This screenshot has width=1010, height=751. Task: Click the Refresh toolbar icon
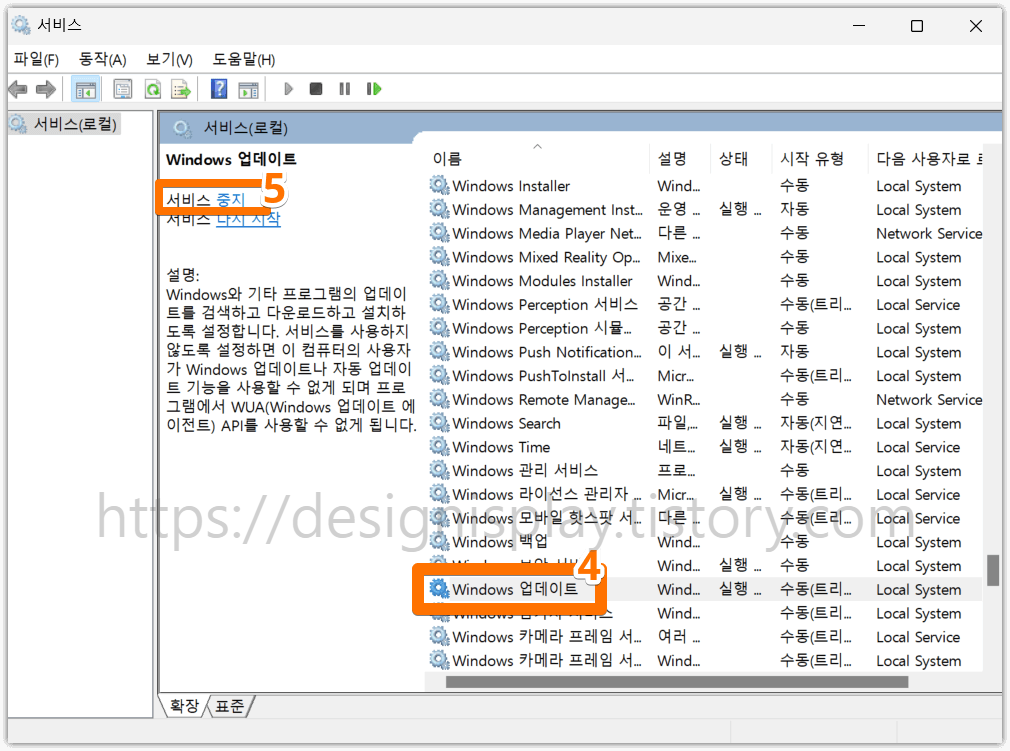pyautogui.click(x=153, y=89)
